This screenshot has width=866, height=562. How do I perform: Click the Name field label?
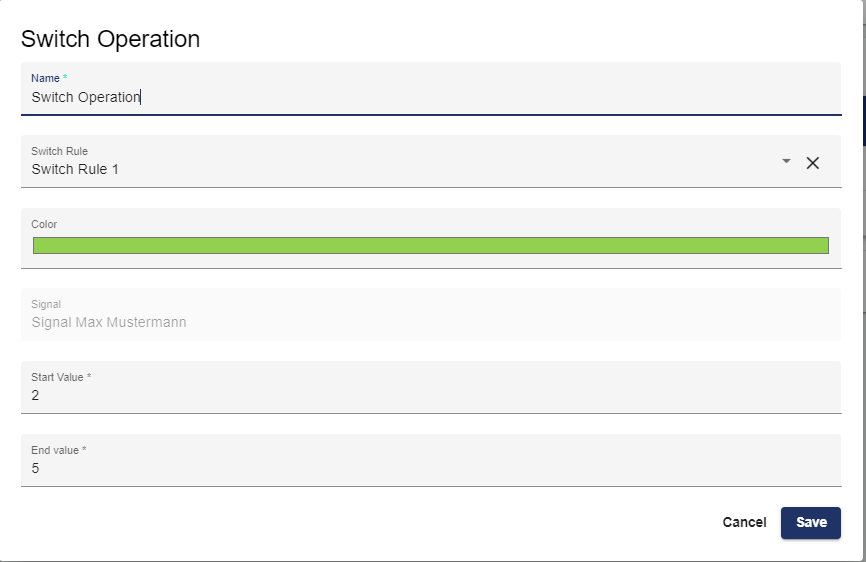coord(46,78)
